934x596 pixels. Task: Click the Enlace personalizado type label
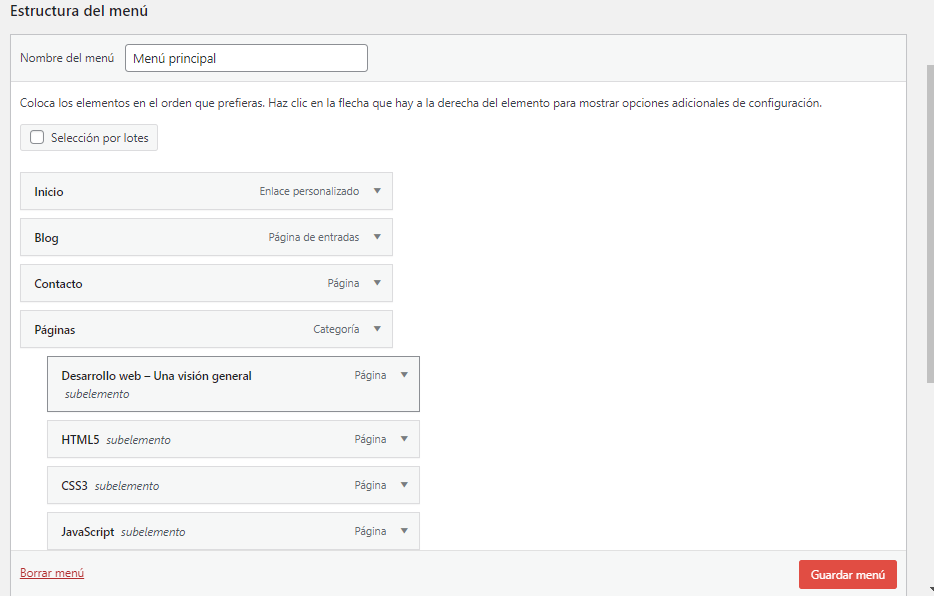[309, 191]
